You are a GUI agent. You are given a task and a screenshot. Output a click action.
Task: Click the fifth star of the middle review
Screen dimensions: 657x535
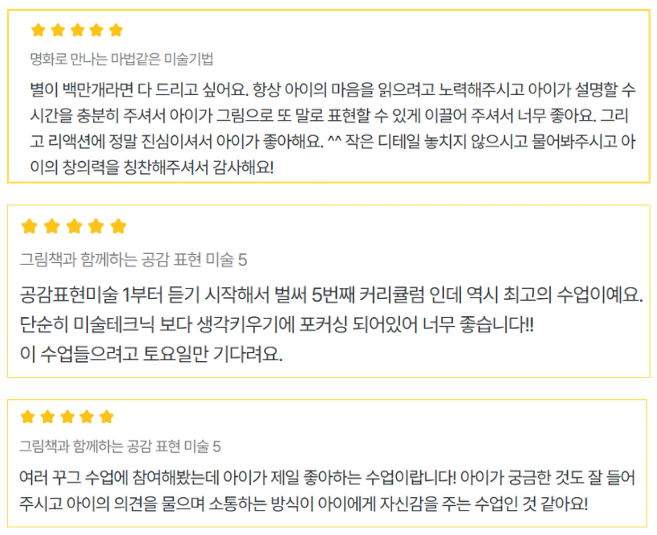(x=118, y=226)
